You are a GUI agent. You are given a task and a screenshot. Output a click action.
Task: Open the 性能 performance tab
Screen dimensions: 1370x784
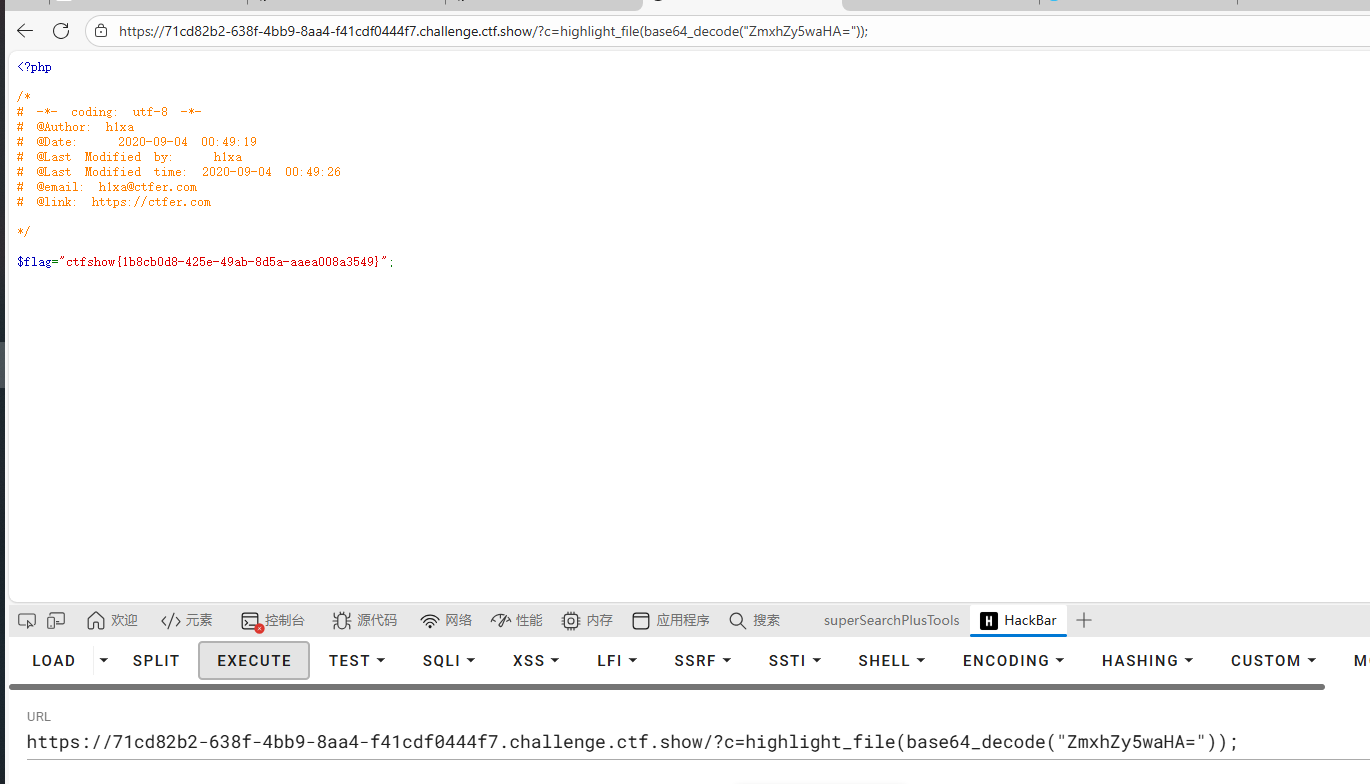(517, 621)
